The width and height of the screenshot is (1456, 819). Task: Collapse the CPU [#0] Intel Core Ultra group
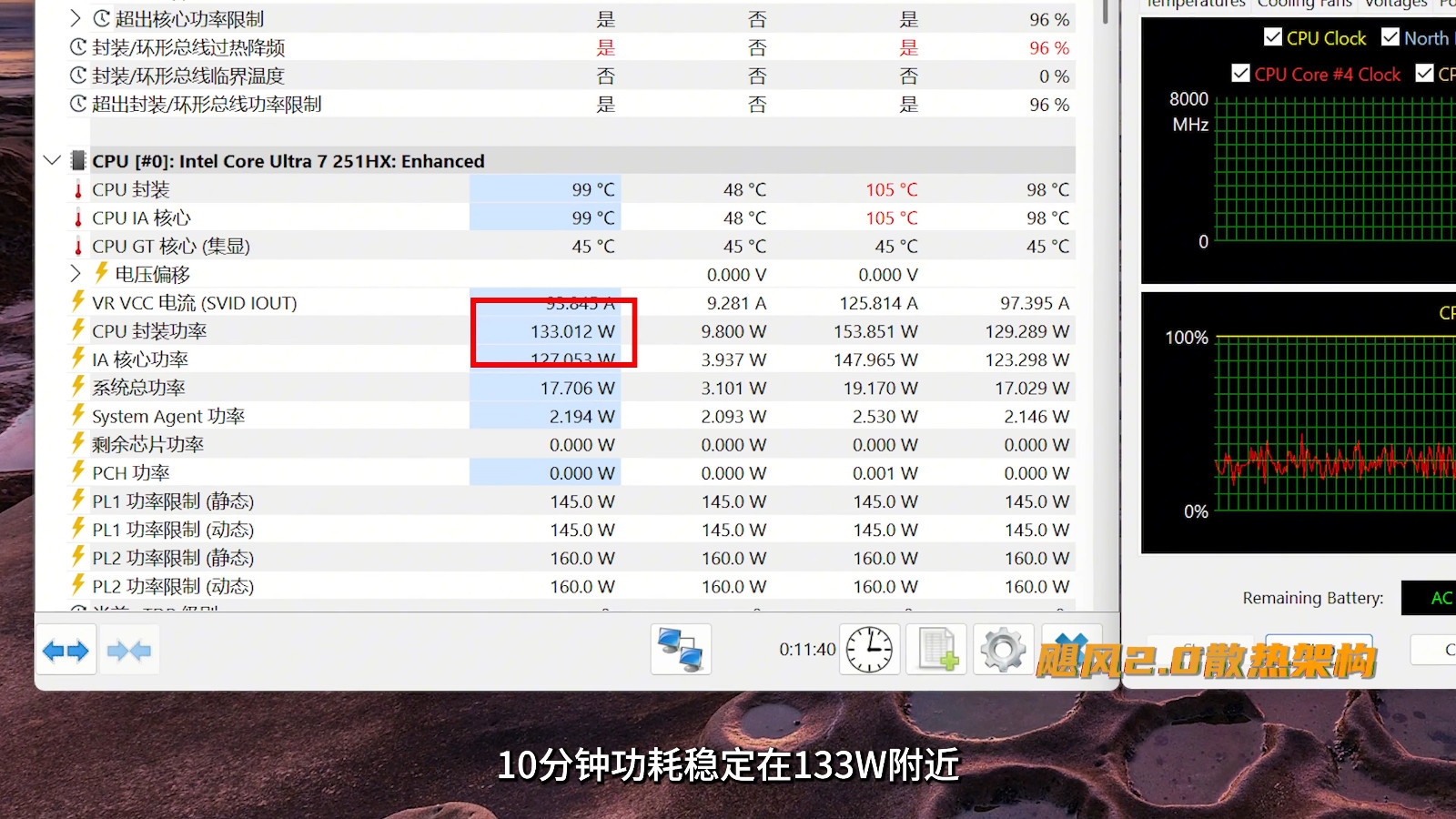coord(52,161)
